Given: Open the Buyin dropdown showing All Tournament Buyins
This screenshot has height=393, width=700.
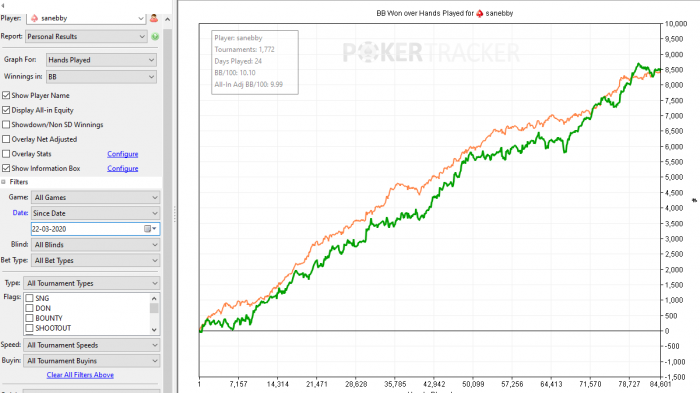Looking at the screenshot, I should click(x=92, y=361).
